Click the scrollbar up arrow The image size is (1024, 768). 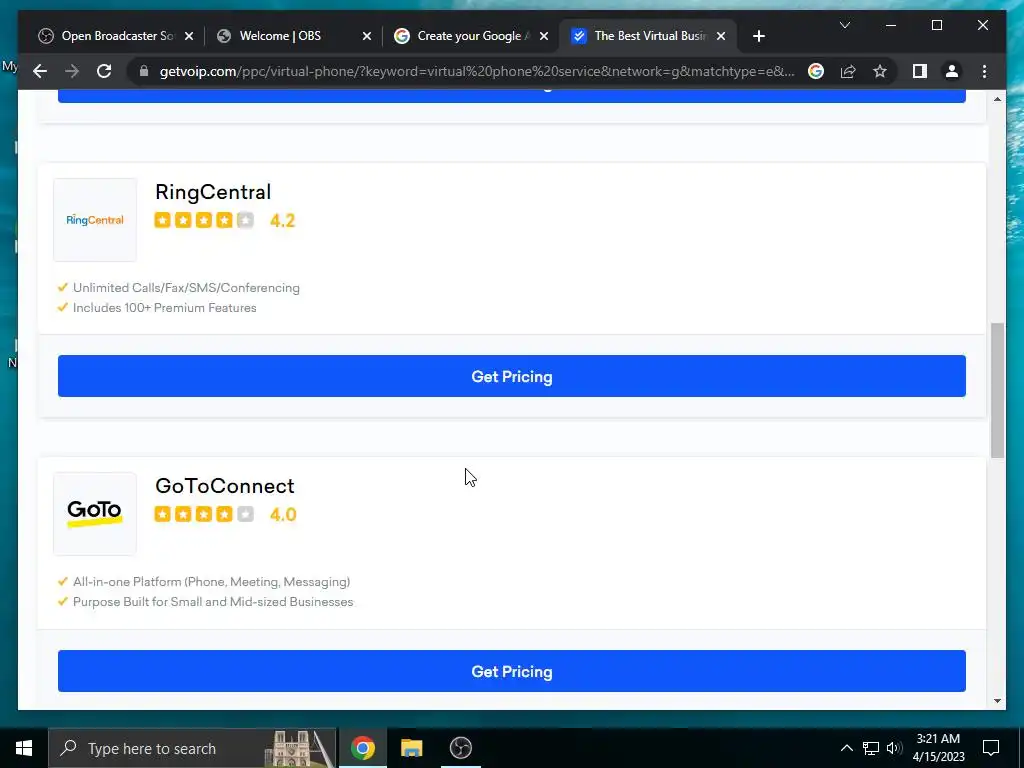pos(997,99)
